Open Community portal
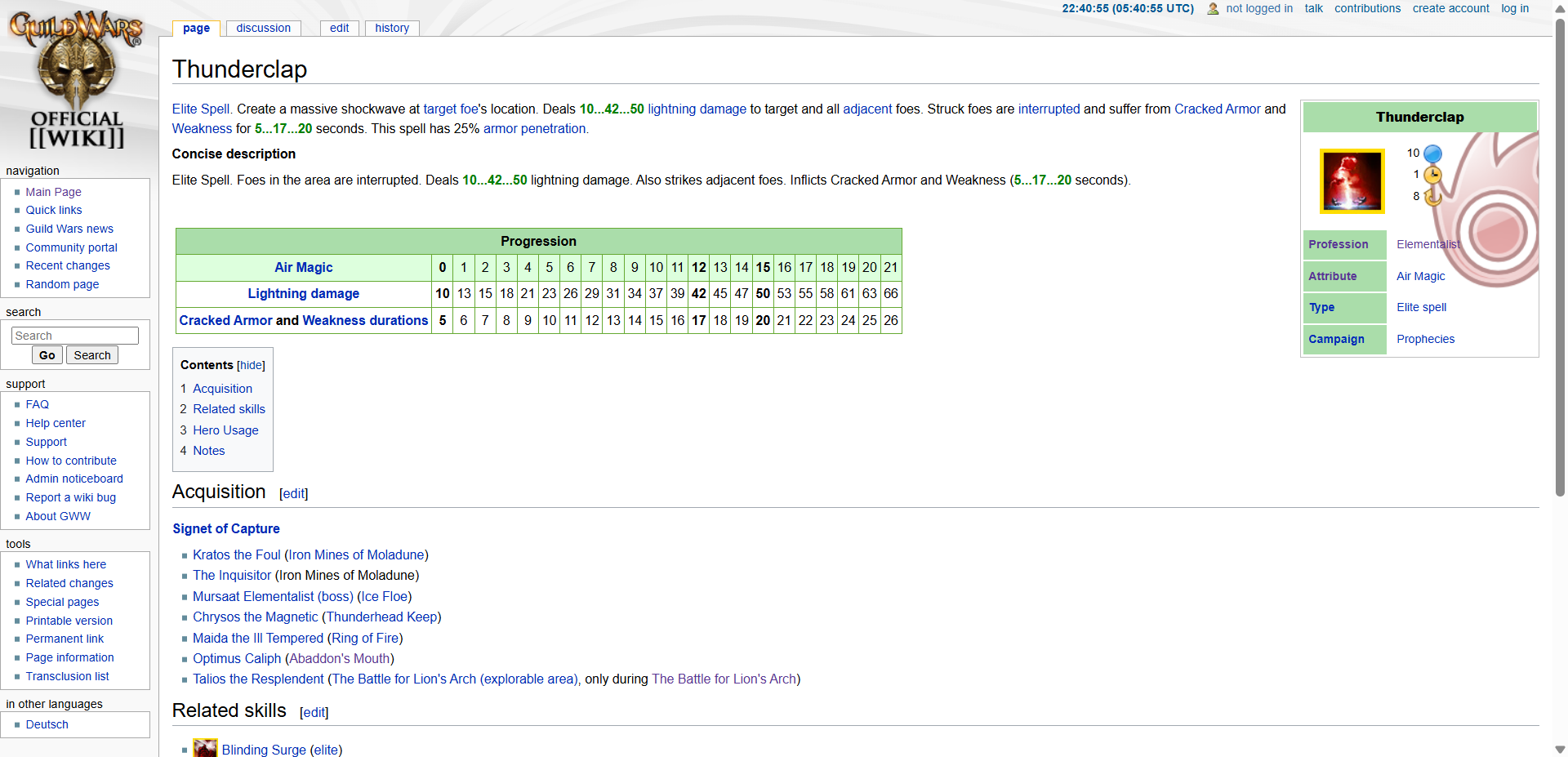Screen dimensions: 1568x757 coord(71,247)
